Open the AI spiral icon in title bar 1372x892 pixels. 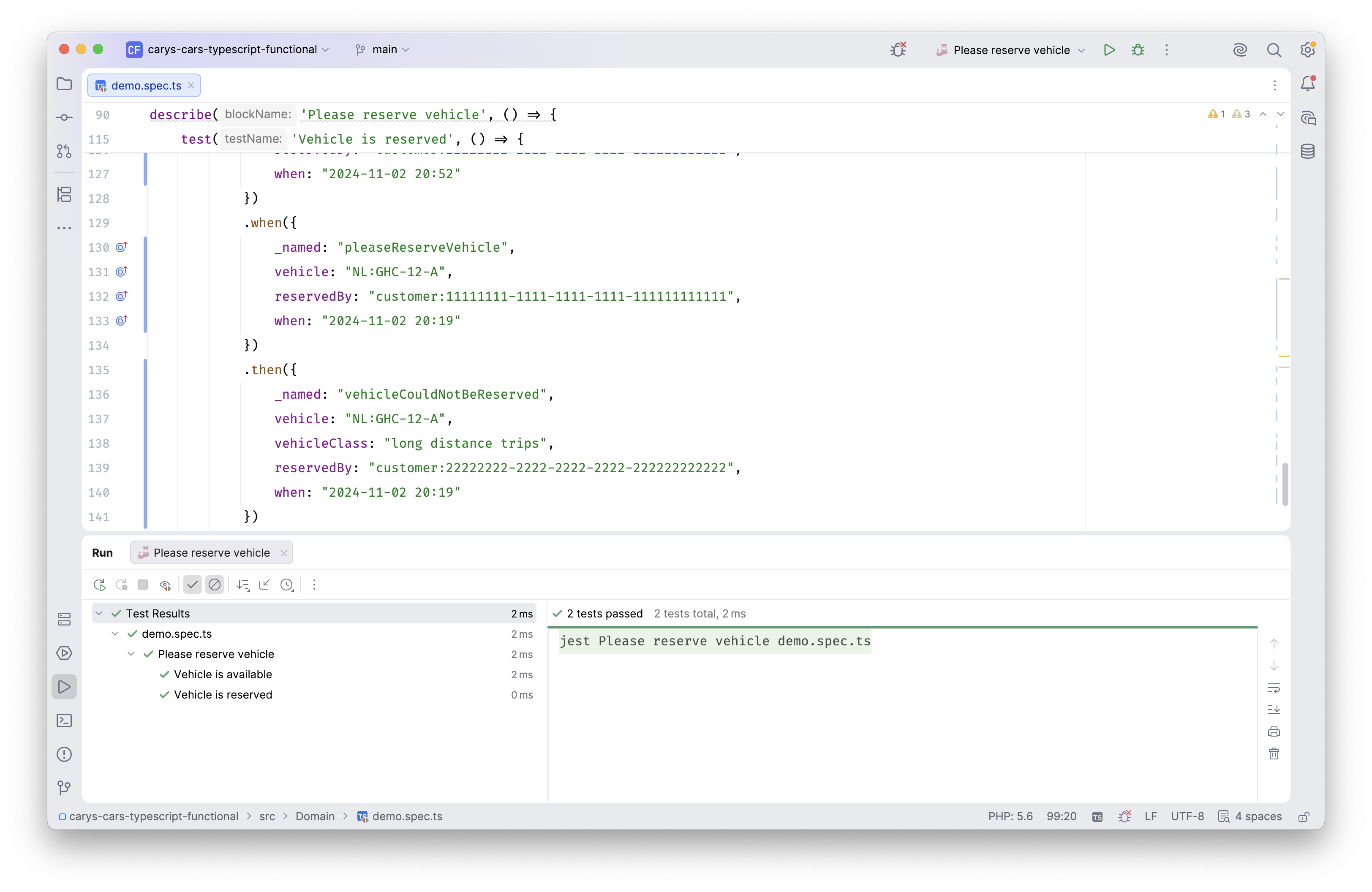pyautogui.click(x=1240, y=50)
